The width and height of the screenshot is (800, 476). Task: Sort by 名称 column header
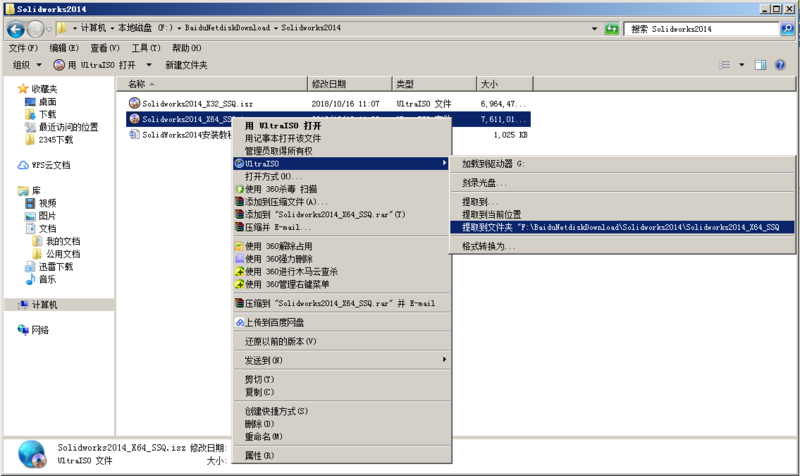click(x=212, y=84)
